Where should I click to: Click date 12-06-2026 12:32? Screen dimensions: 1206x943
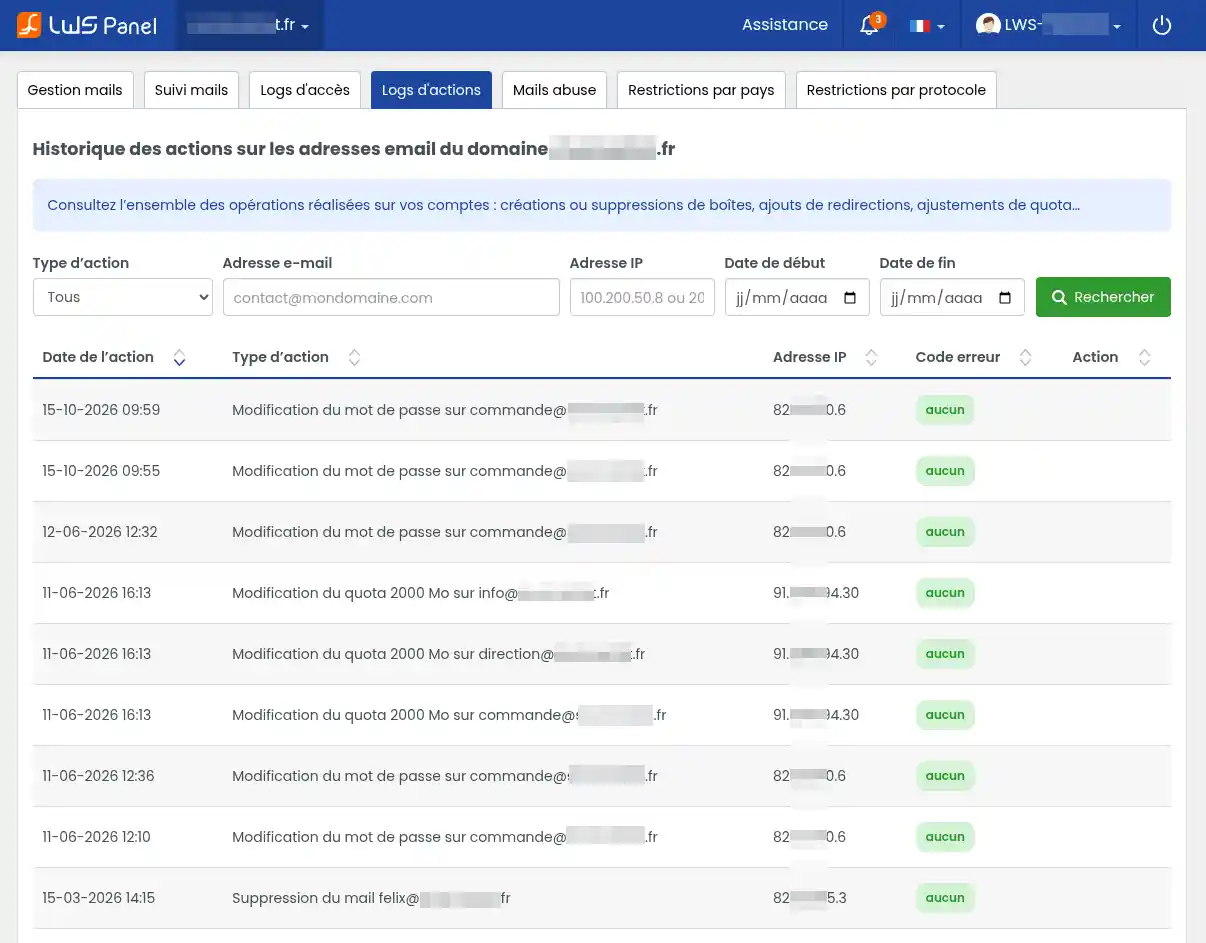100,532
